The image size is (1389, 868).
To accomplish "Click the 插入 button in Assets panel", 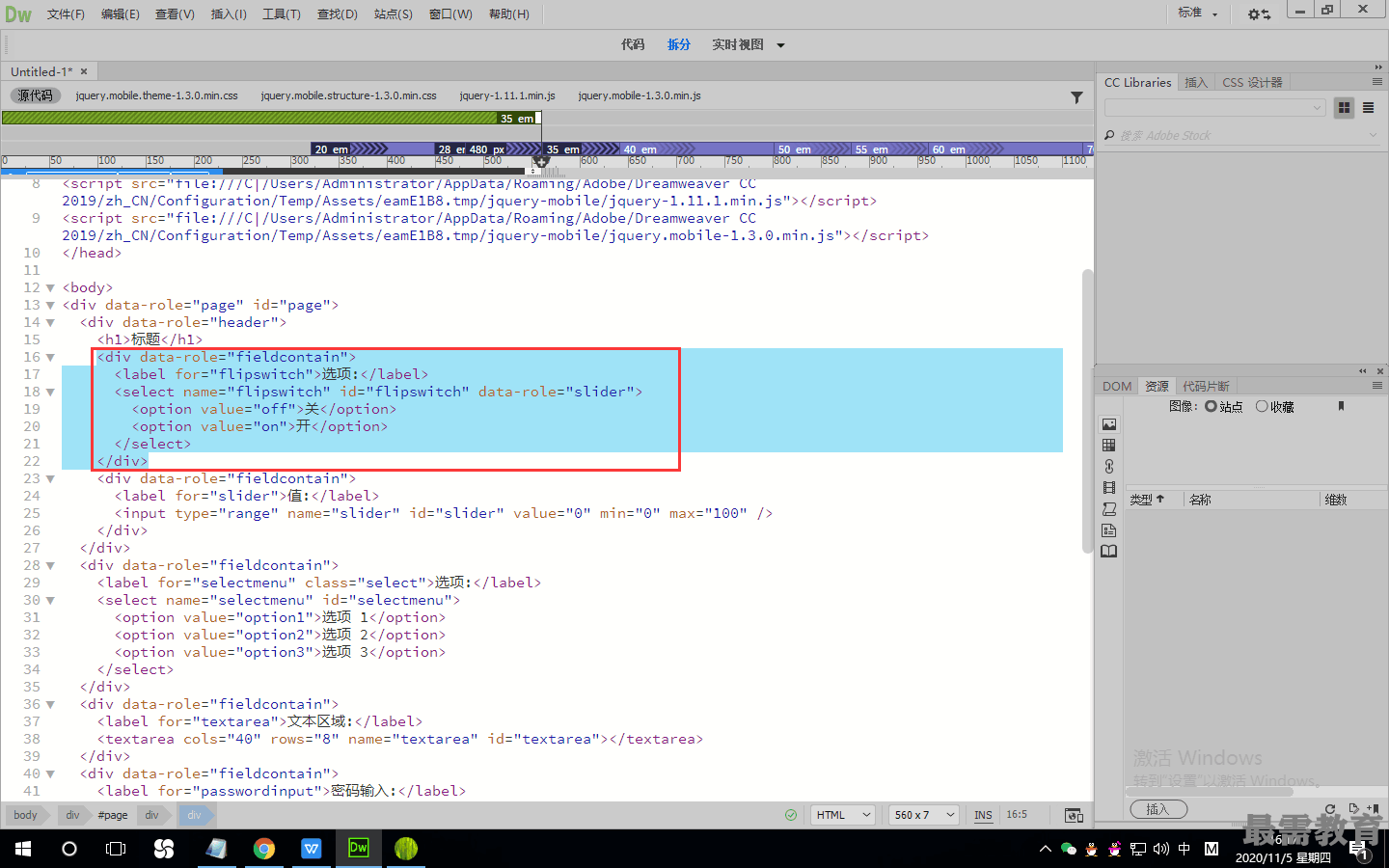I will click(1157, 809).
